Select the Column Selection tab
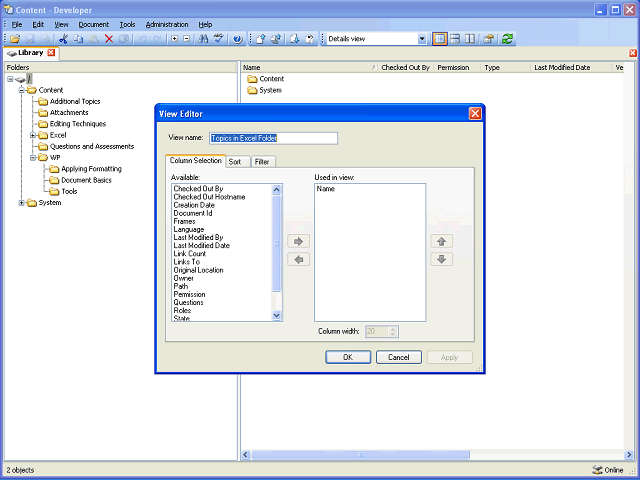 [196, 161]
